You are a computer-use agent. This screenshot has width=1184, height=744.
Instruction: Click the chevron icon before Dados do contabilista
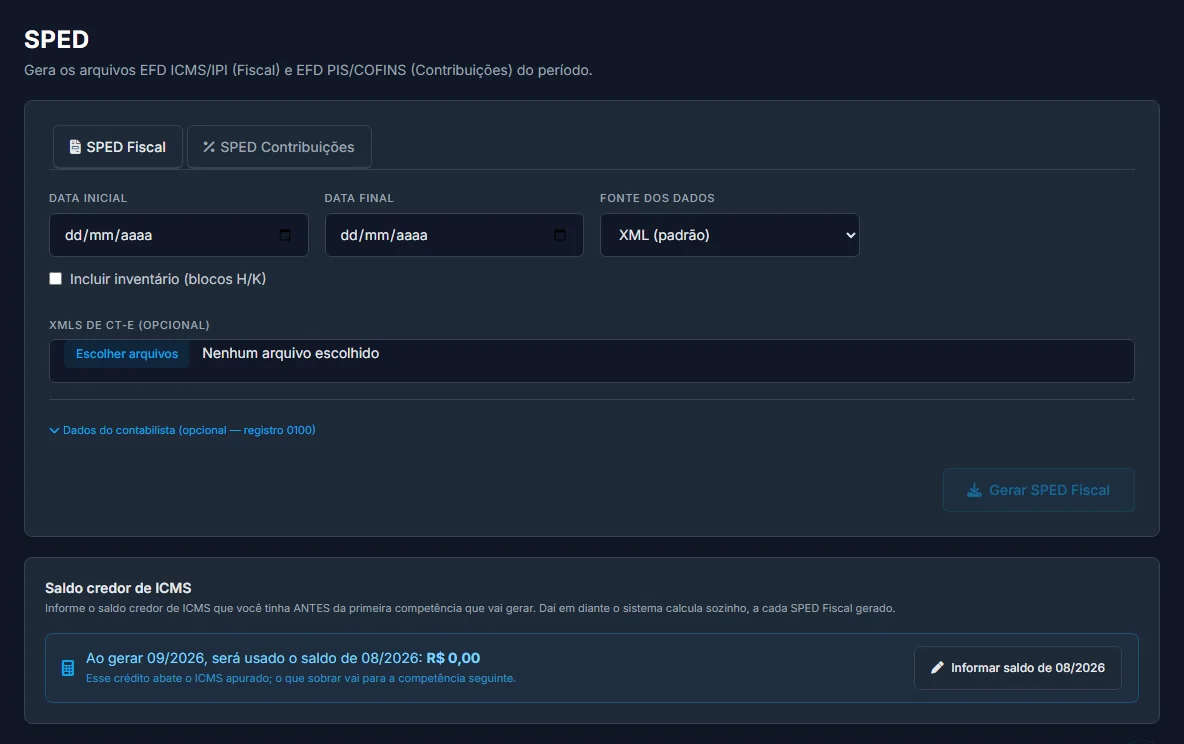(x=54, y=431)
